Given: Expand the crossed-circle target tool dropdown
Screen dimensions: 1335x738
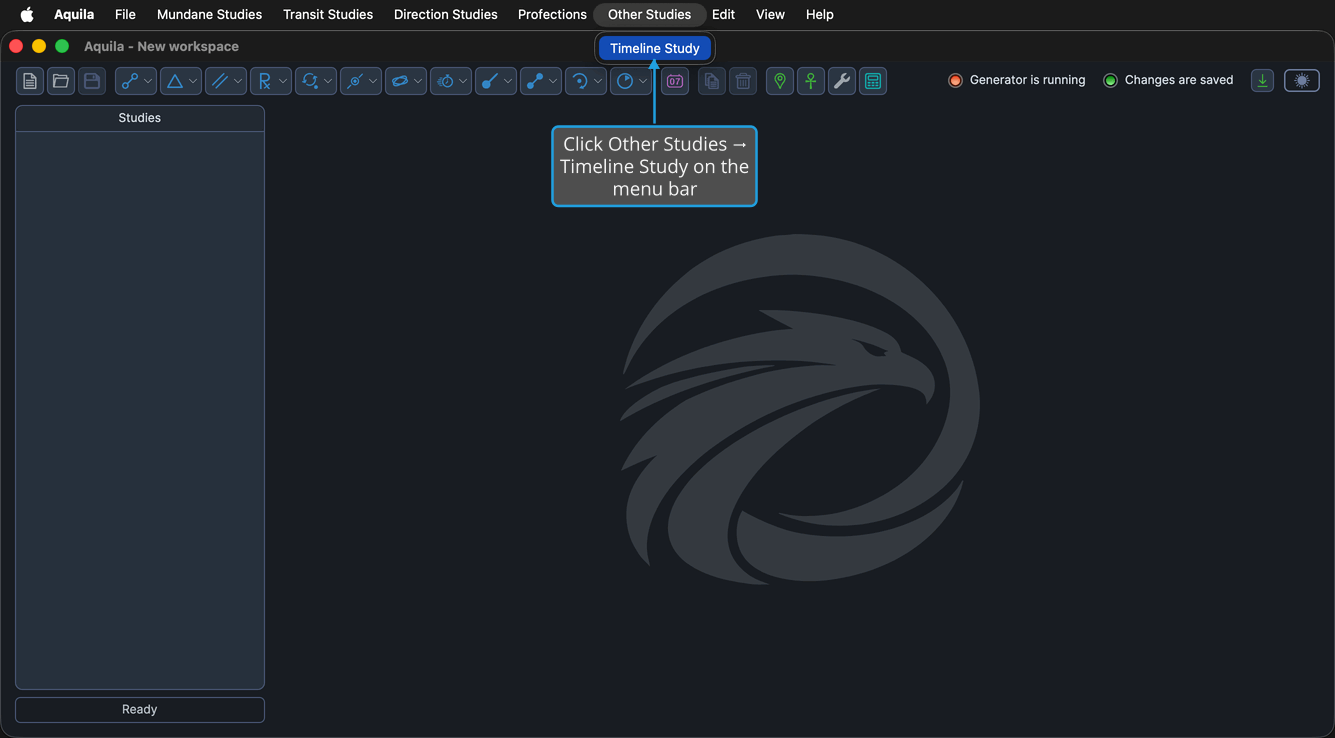Looking at the screenshot, I should pos(373,81).
